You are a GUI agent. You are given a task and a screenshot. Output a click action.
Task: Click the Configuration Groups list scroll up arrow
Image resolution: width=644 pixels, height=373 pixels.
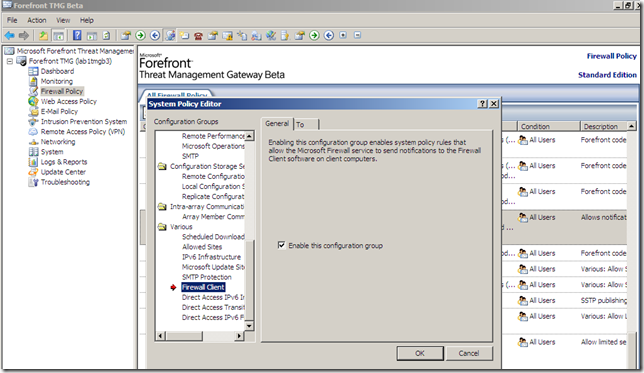(249, 136)
